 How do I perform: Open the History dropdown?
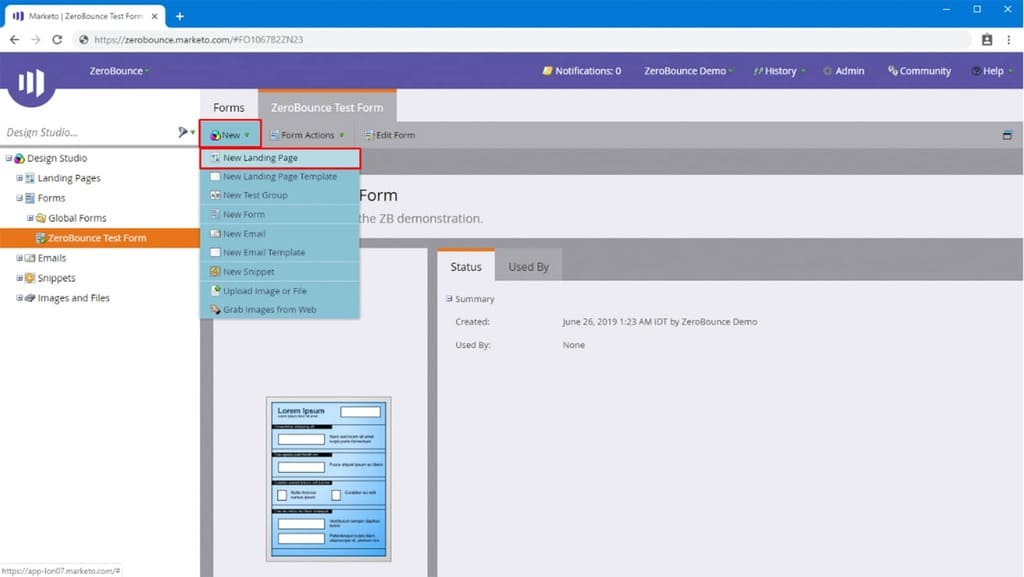[779, 70]
